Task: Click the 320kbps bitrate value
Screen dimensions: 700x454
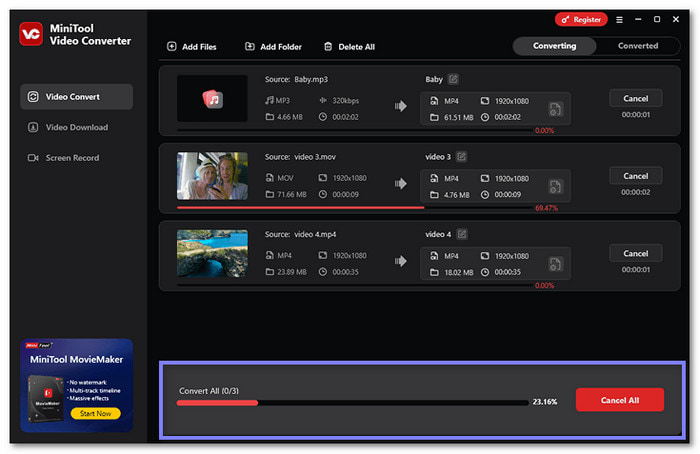Action: pyautogui.click(x=346, y=100)
